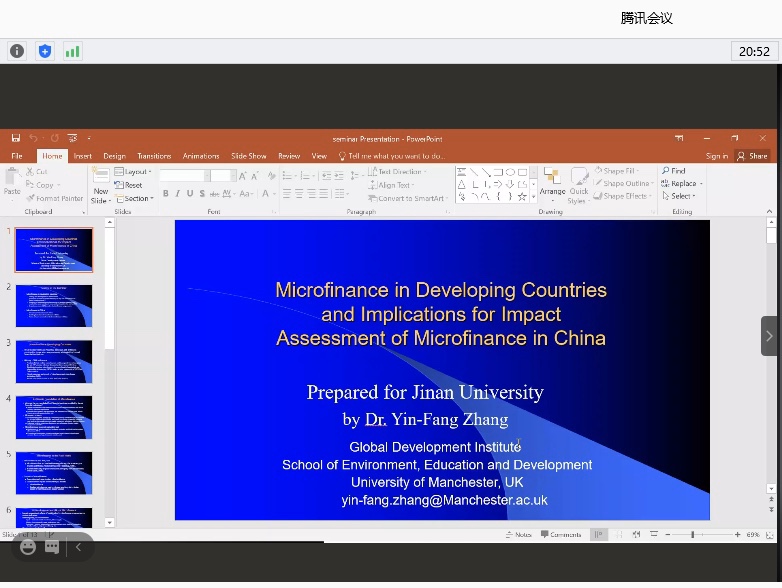Click the blue security shield icon
The width and height of the screenshot is (782, 588).
point(45,51)
